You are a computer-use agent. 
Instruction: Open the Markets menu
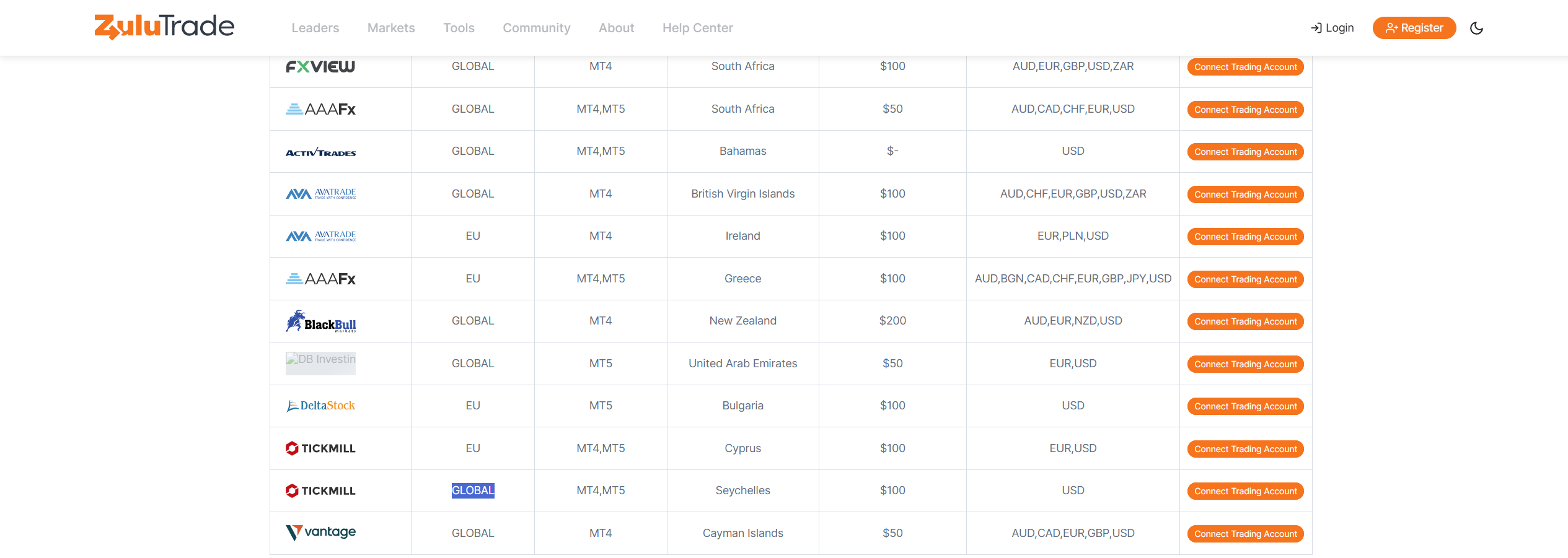(x=391, y=28)
